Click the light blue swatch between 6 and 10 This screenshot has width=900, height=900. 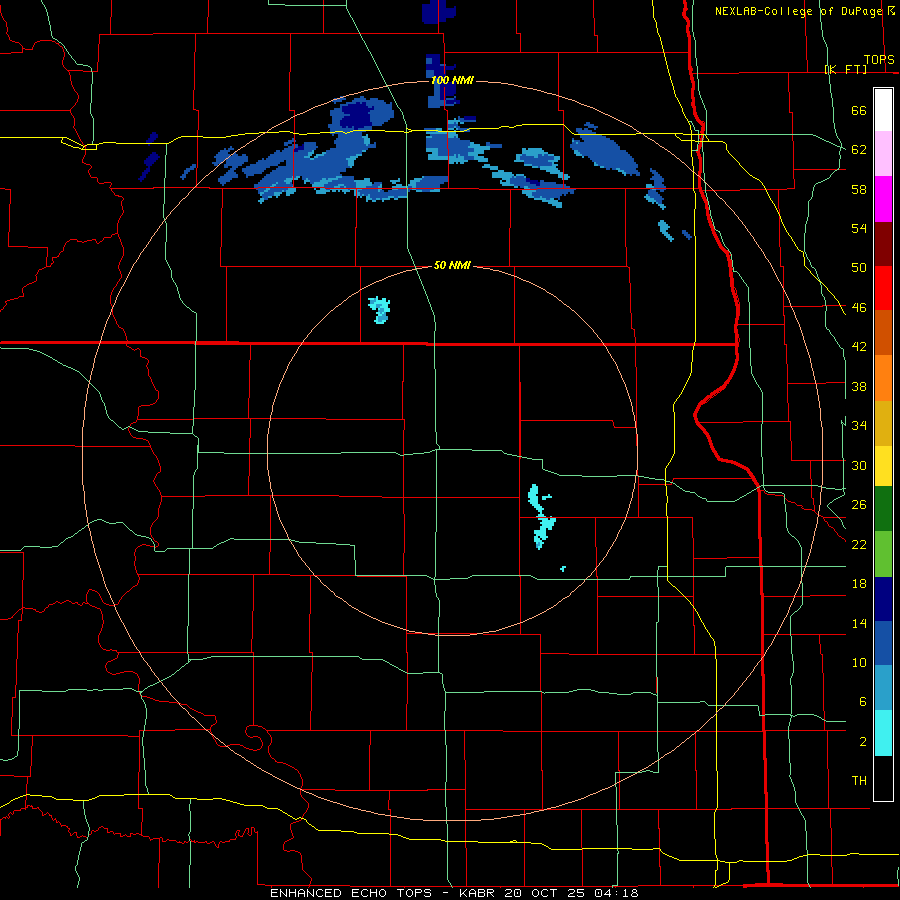tap(883, 688)
